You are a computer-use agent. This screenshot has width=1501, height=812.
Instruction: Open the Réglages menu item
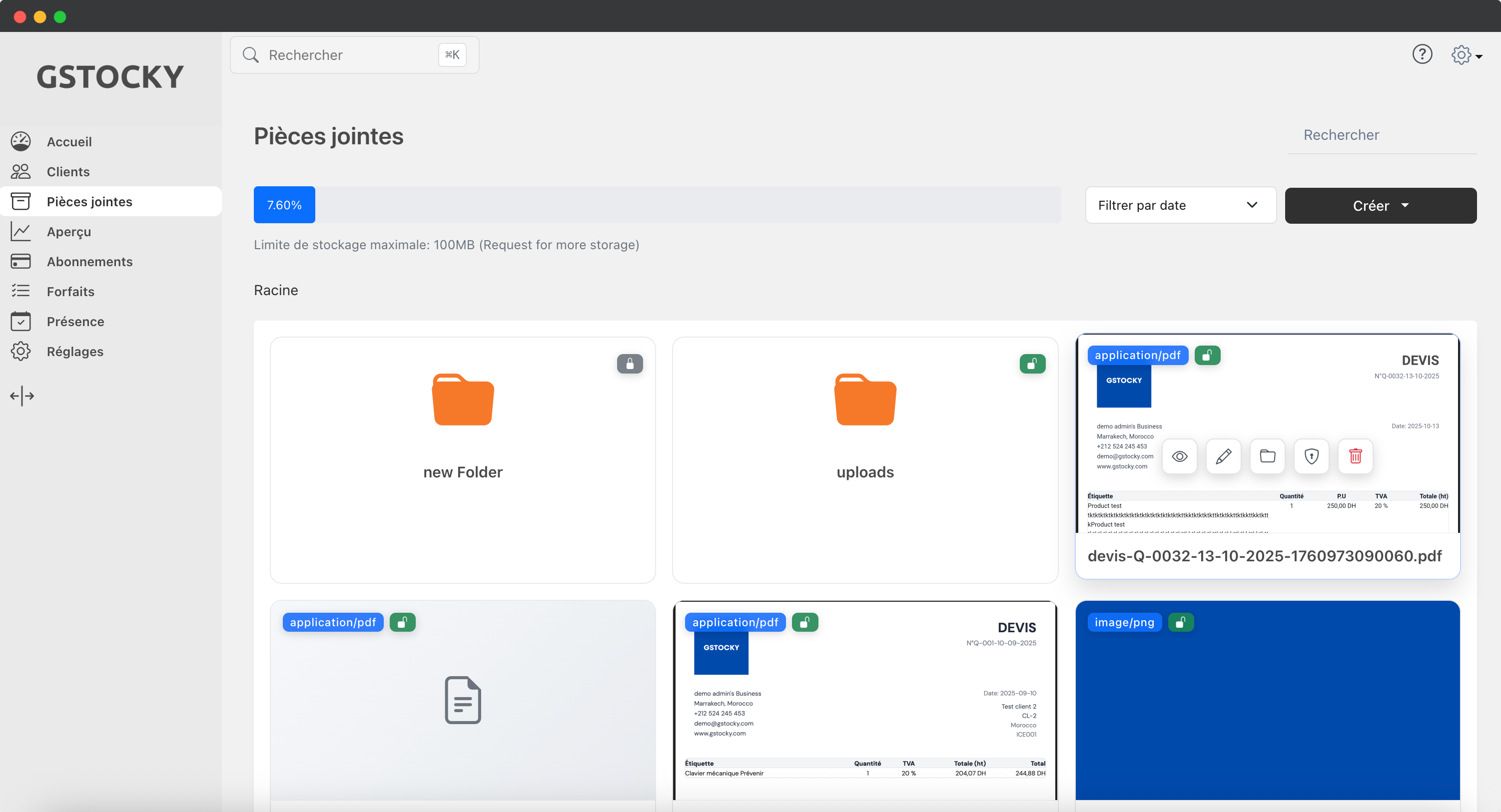tap(74, 351)
